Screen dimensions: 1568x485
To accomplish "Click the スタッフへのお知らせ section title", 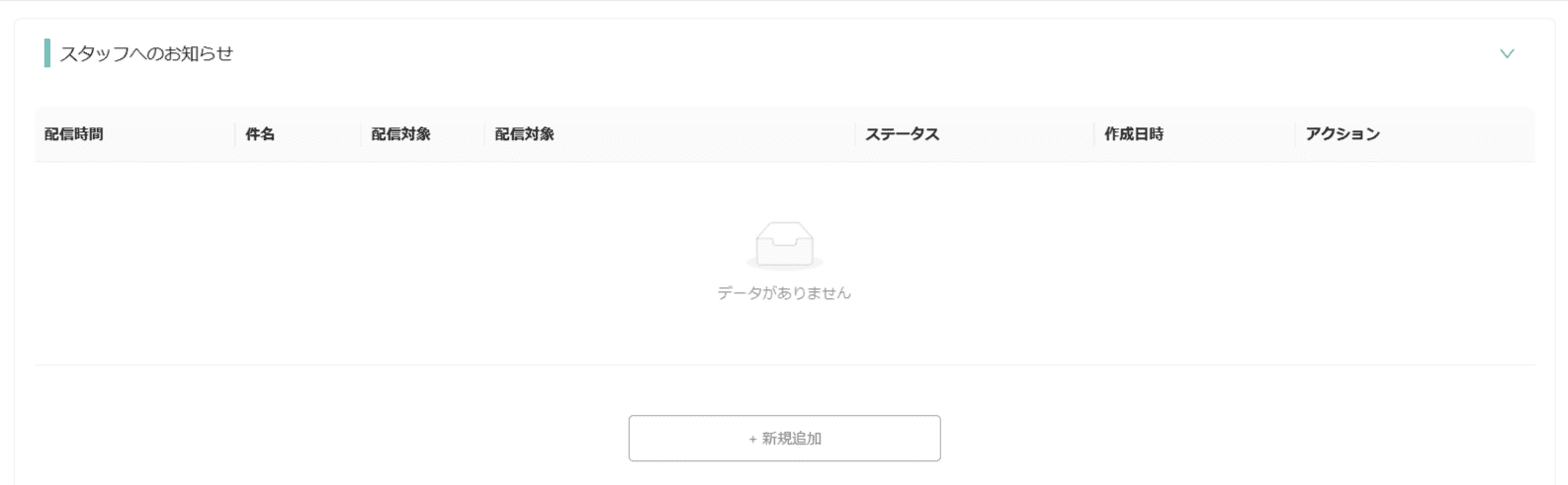I will 146,53.
